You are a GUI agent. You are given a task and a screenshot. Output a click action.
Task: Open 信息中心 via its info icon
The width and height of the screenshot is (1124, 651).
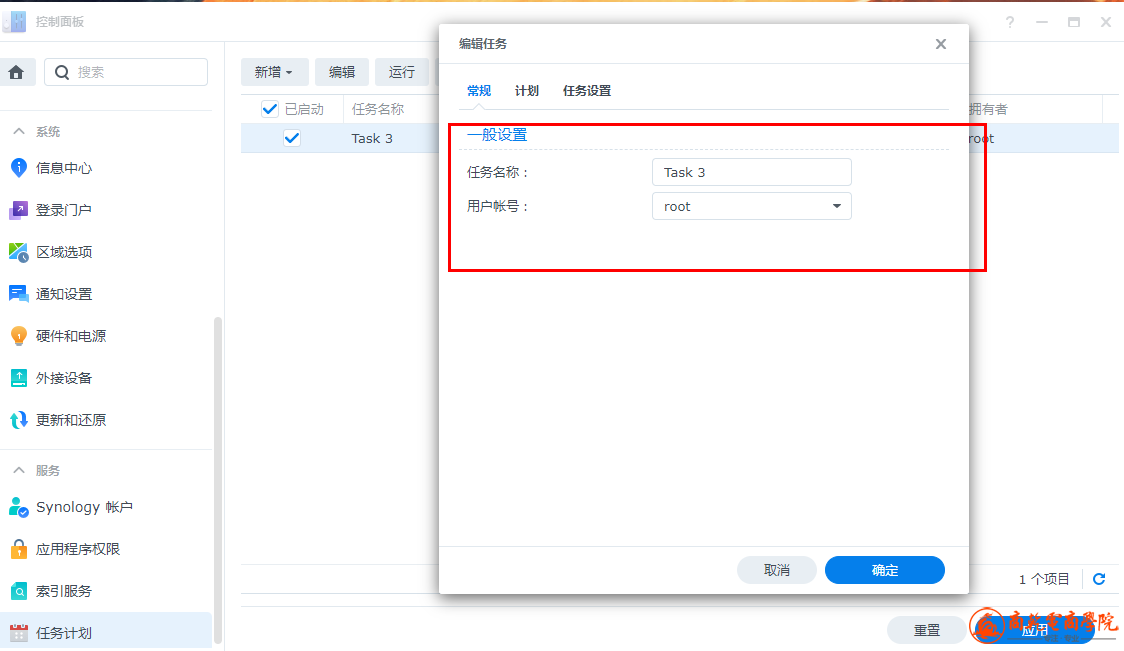coord(18,168)
